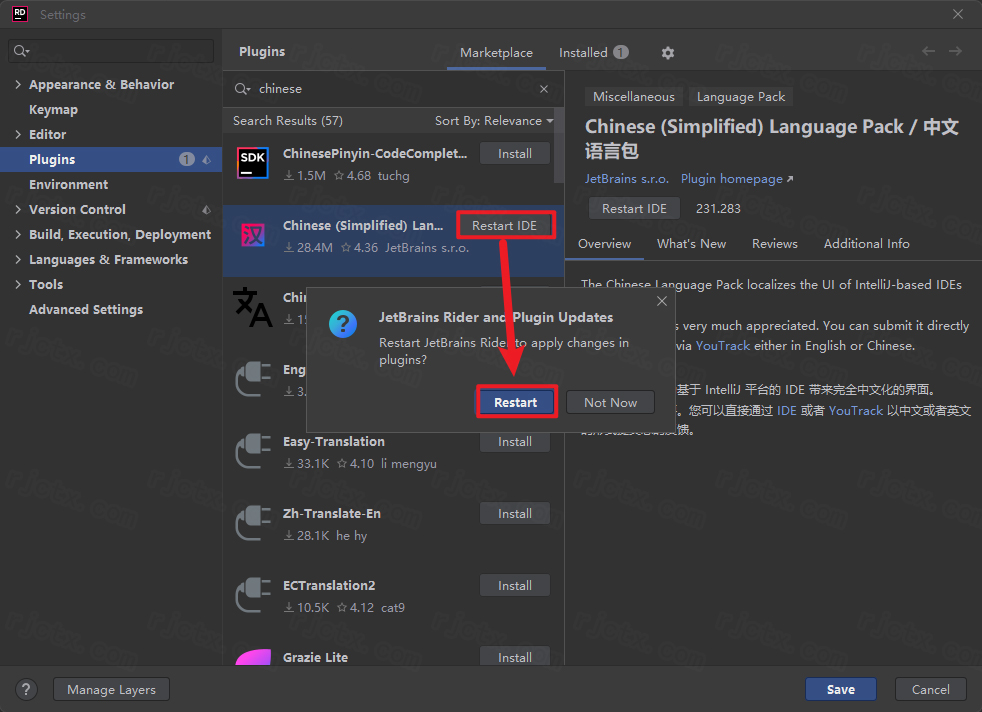Click the Save button
Image resolution: width=982 pixels, height=712 pixels.
click(840, 689)
